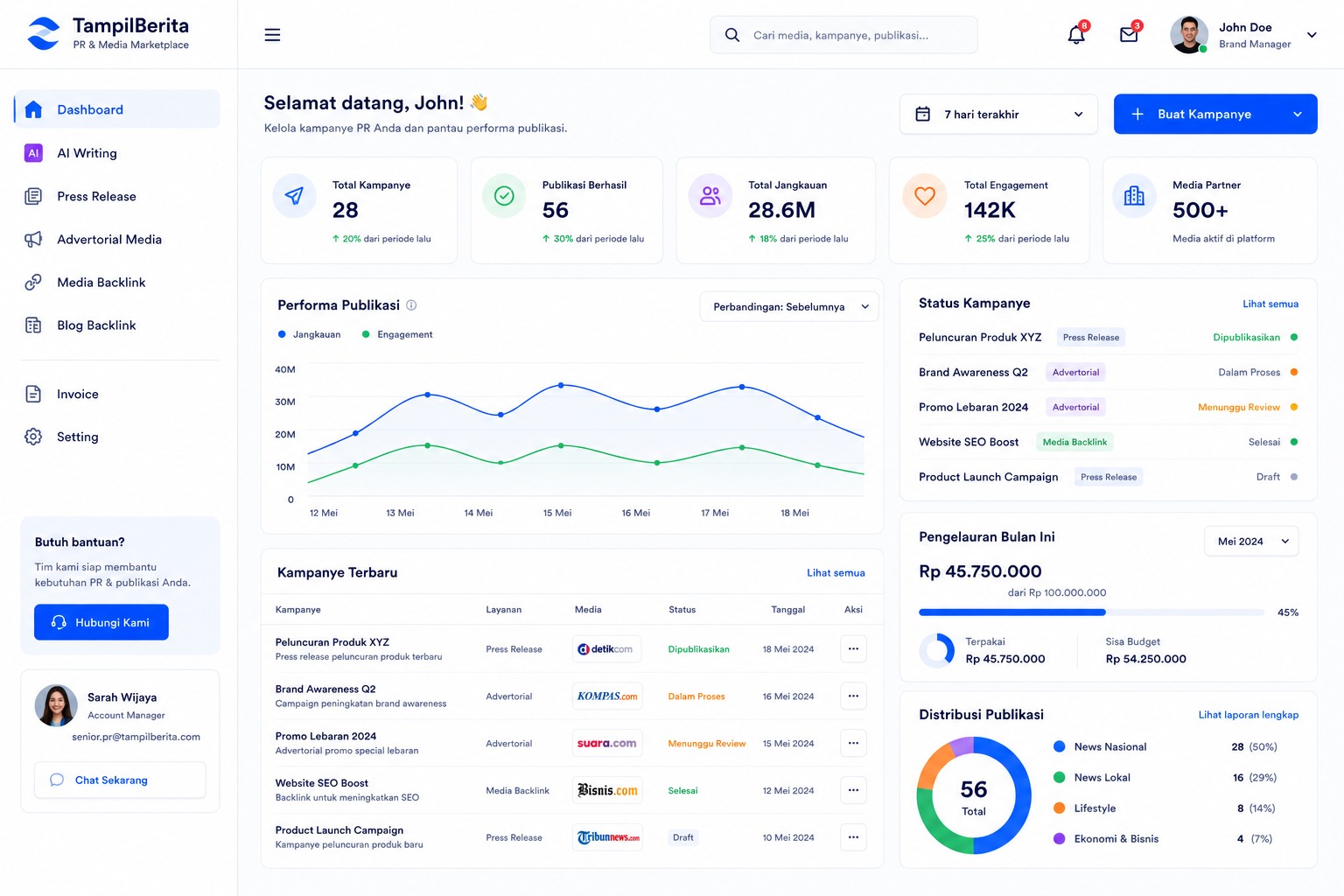Open the messages envelope icon
Image resolution: width=1344 pixels, height=896 pixels.
1129,35
